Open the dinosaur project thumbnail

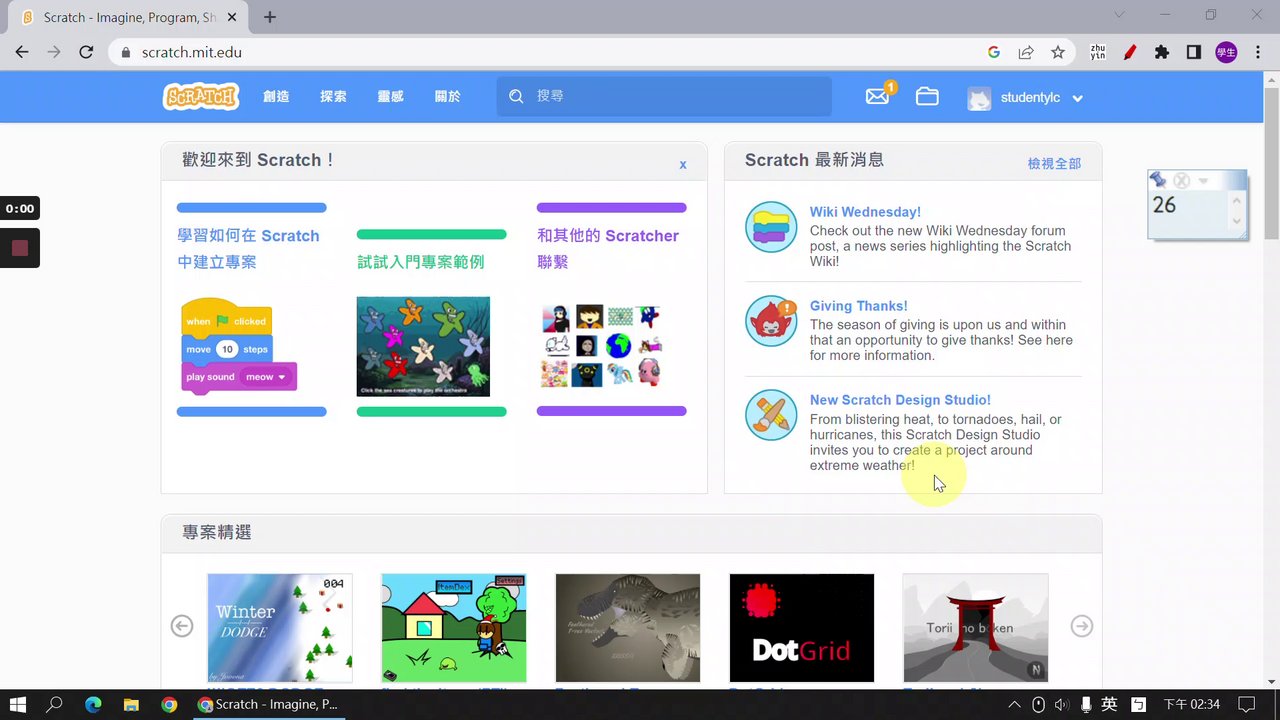(628, 628)
